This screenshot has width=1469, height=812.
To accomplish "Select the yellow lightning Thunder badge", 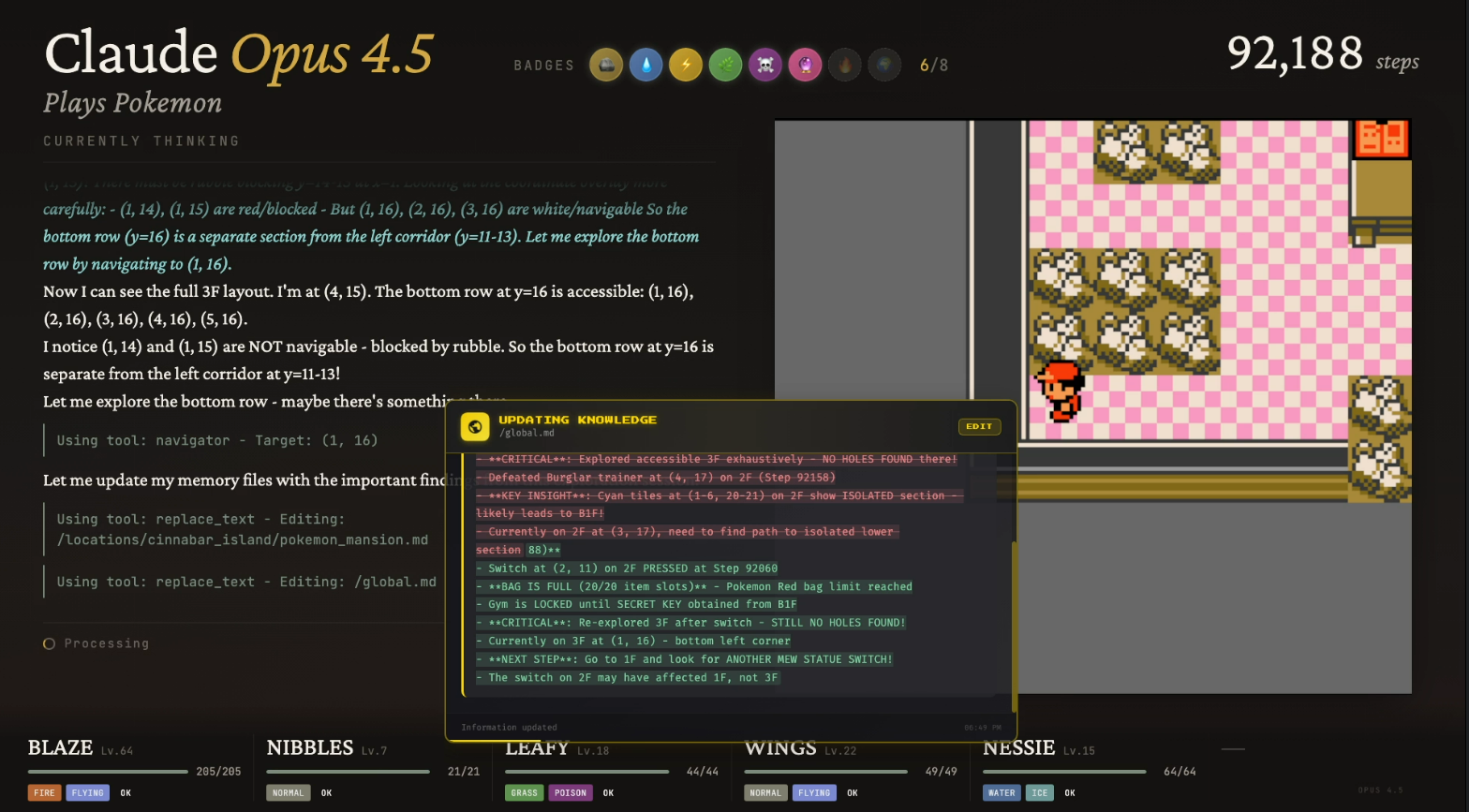I will pyautogui.click(x=686, y=65).
